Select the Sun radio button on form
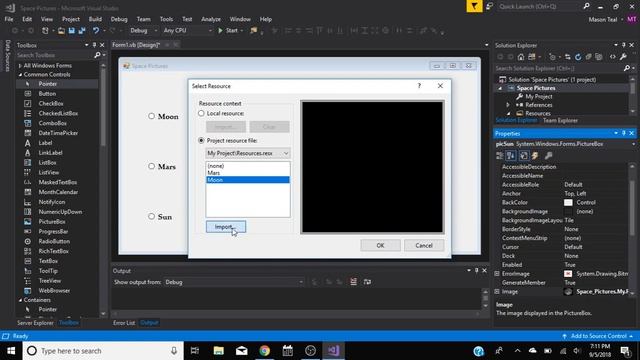Image resolution: width=640 pixels, height=360 pixels. [151, 217]
